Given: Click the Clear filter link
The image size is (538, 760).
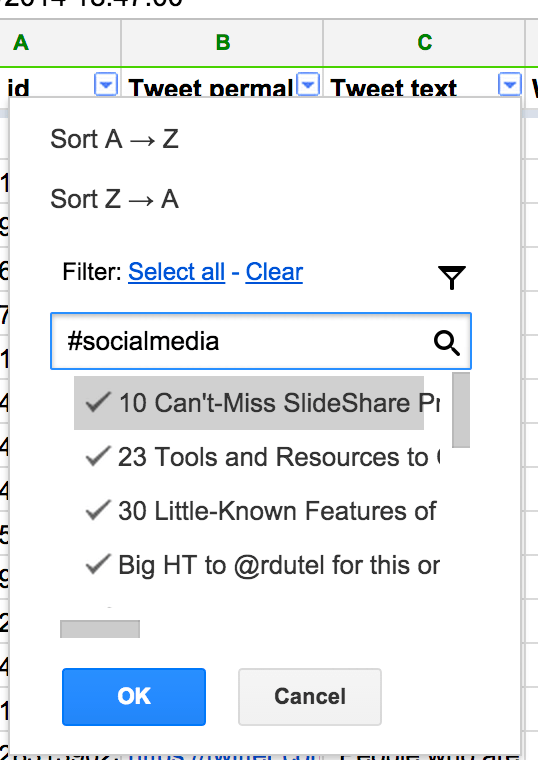Looking at the screenshot, I should pos(274,271).
